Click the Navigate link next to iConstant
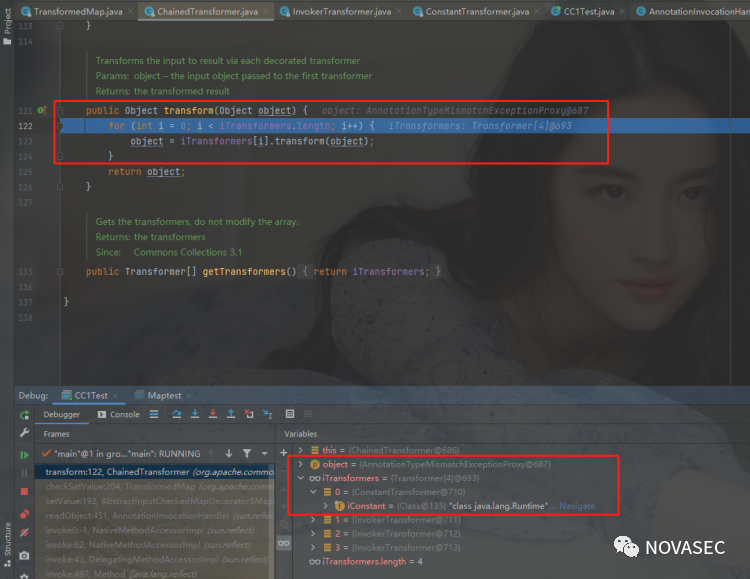The height and width of the screenshot is (579, 750). [577, 506]
